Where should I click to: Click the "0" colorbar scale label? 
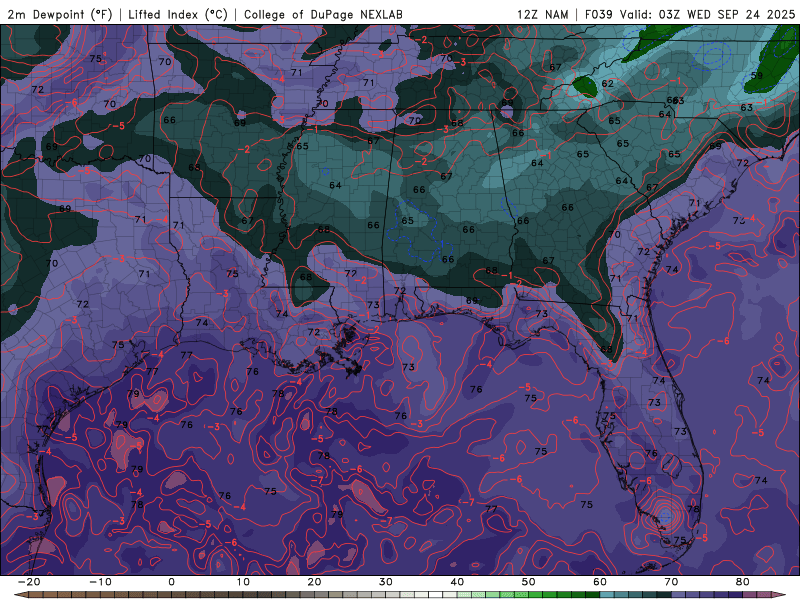click(x=171, y=582)
